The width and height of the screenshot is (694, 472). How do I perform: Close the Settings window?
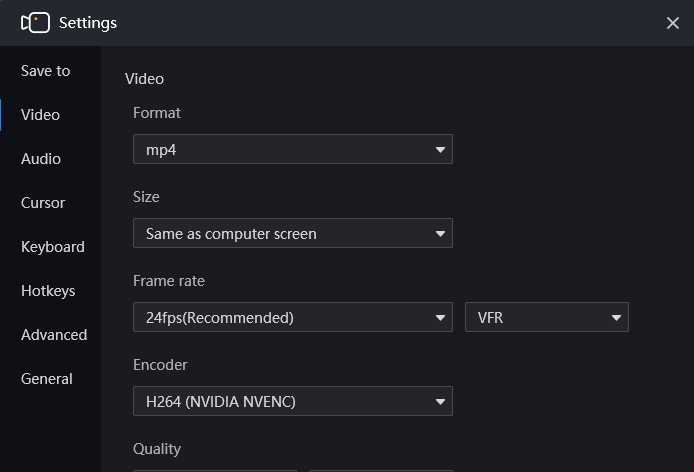(673, 23)
